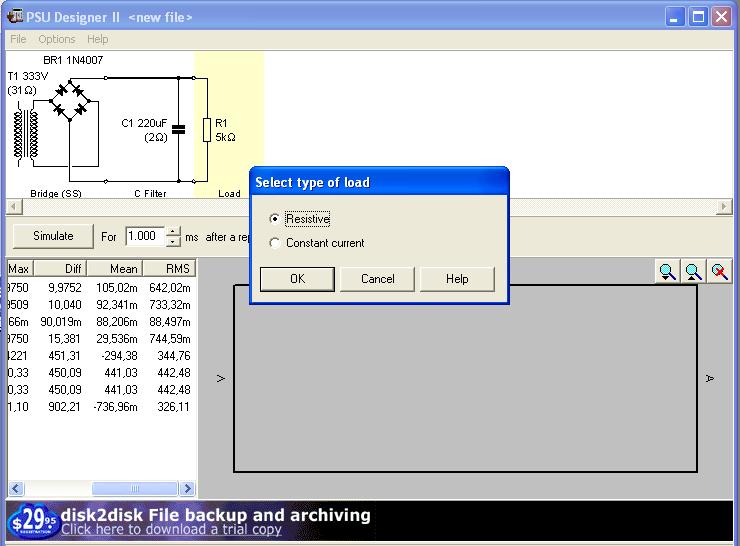Viewport: 740px width, 546px height.
Task: Click the Simulate button
Action: click(x=53, y=236)
